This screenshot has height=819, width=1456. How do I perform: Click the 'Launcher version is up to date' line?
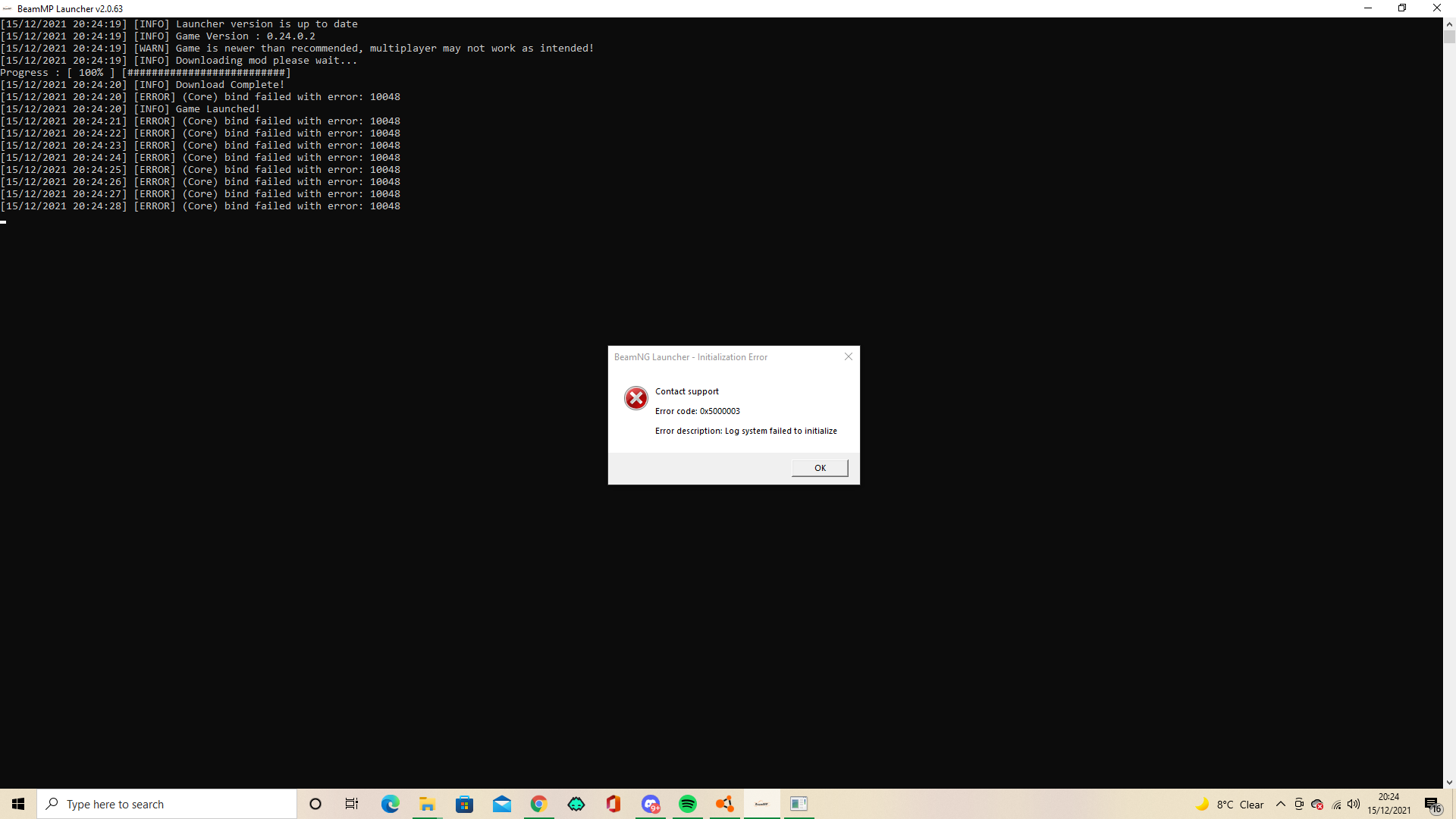pos(179,24)
